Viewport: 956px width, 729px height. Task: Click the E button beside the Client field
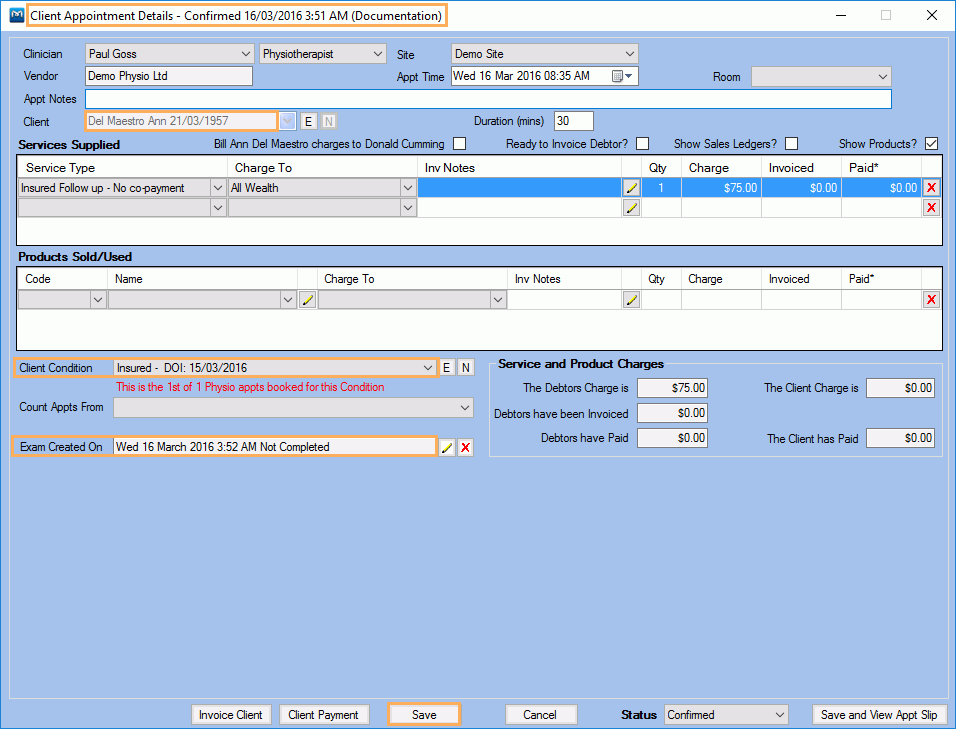coord(308,121)
